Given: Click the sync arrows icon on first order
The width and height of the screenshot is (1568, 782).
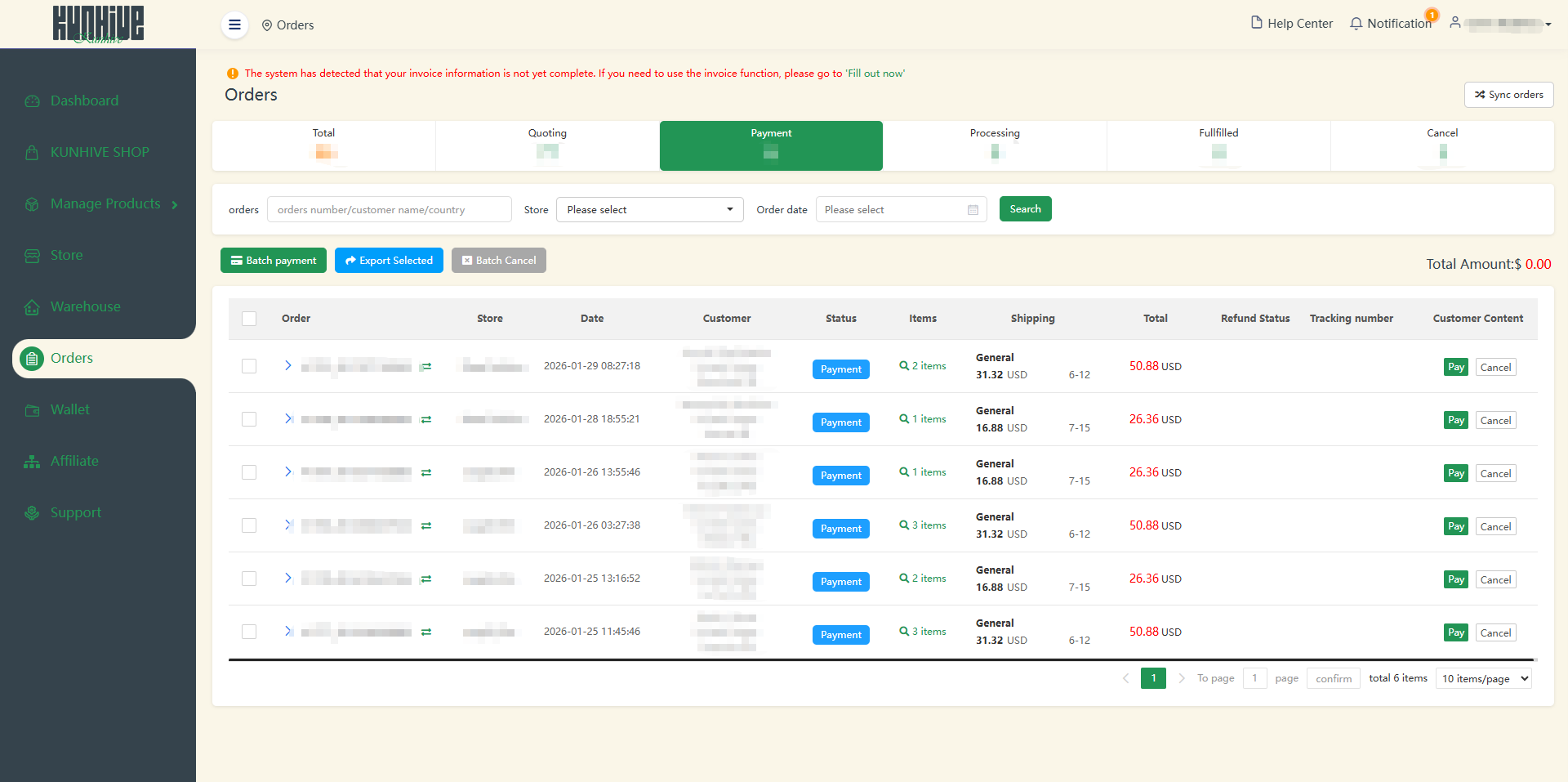Looking at the screenshot, I should (x=426, y=367).
